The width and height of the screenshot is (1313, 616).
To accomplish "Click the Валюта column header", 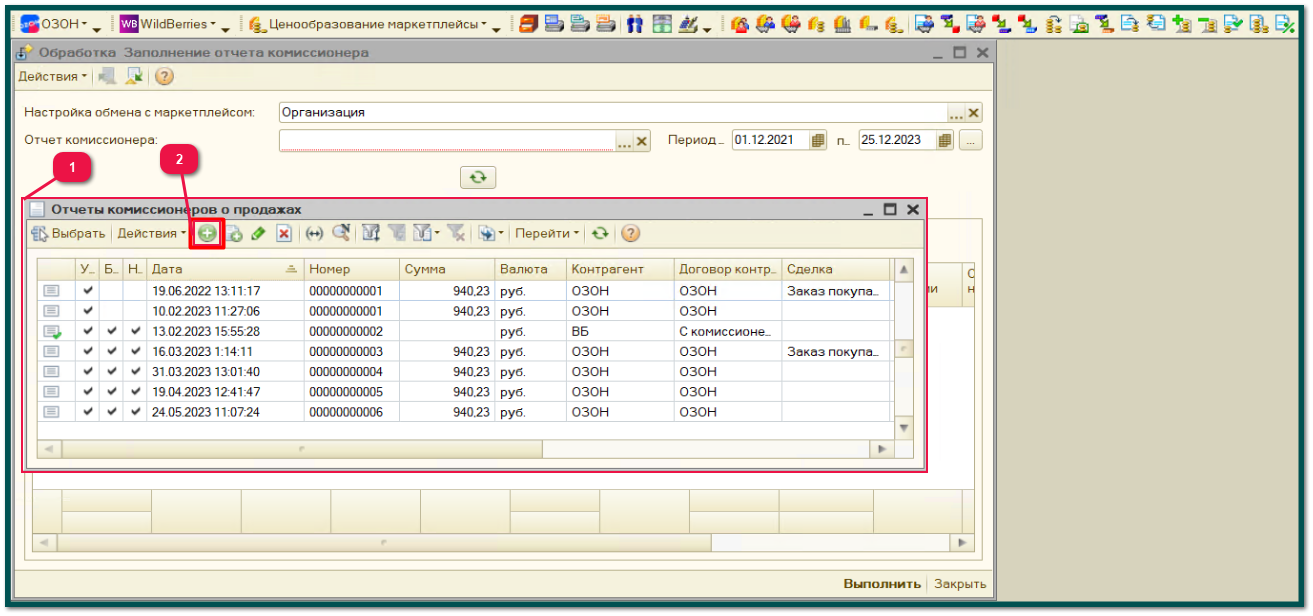I will (x=530, y=269).
